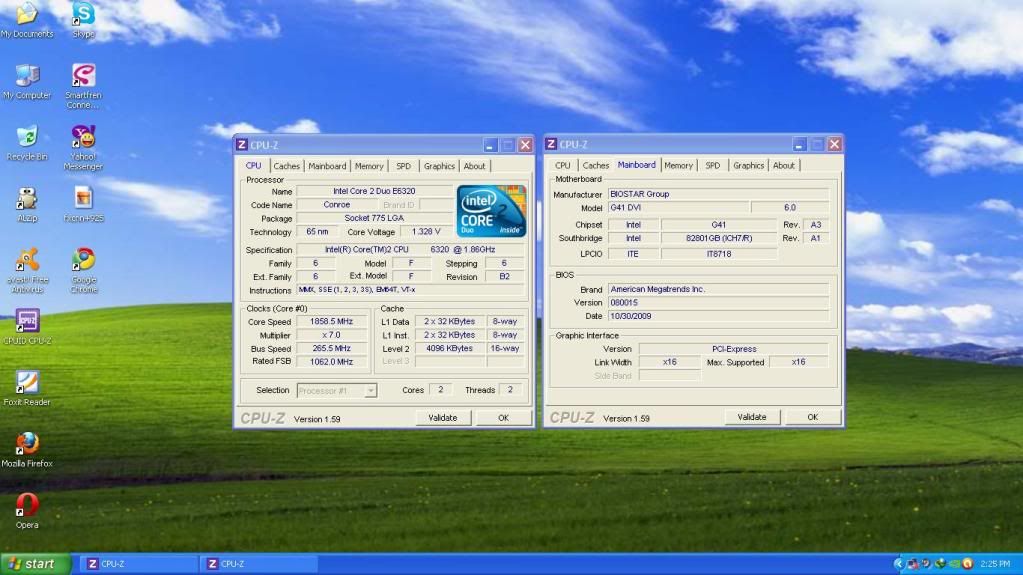Open Memory tab in right CPU-Z window
This screenshot has width=1023, height=575.
click(x=678, y=166)
